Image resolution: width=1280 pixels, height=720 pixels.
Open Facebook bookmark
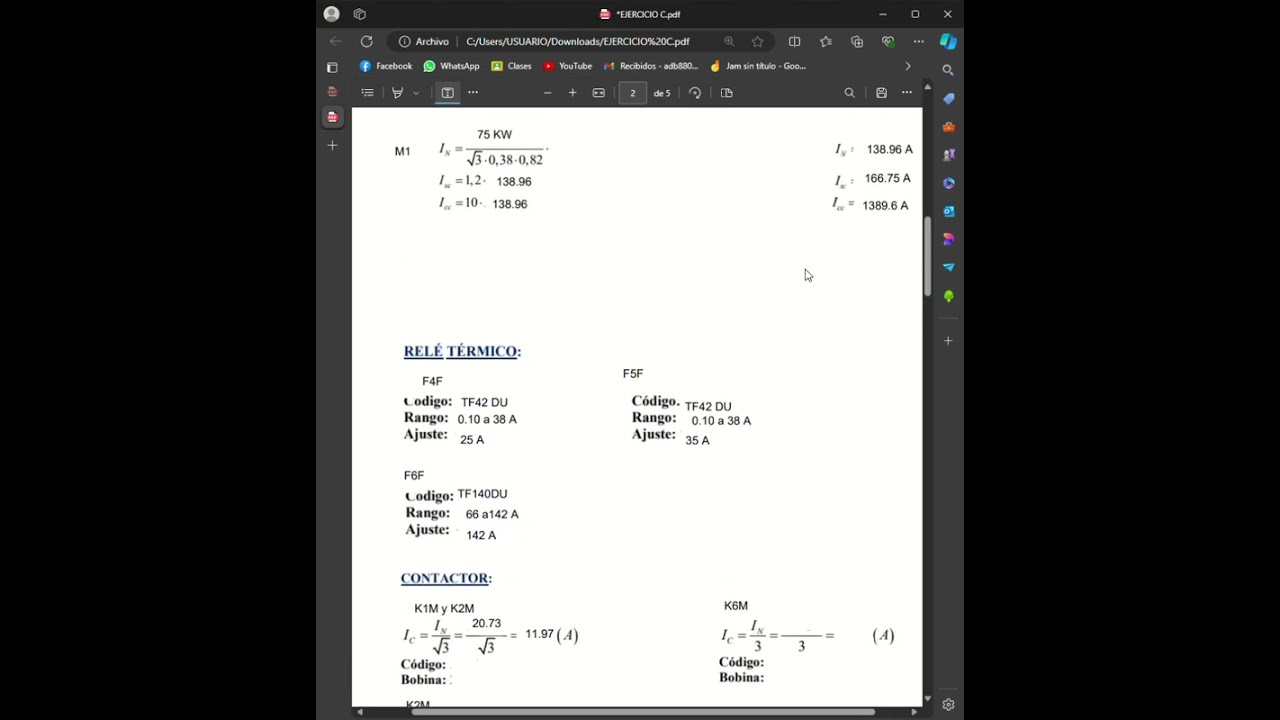pyautogui.click(x=386, y=66)
